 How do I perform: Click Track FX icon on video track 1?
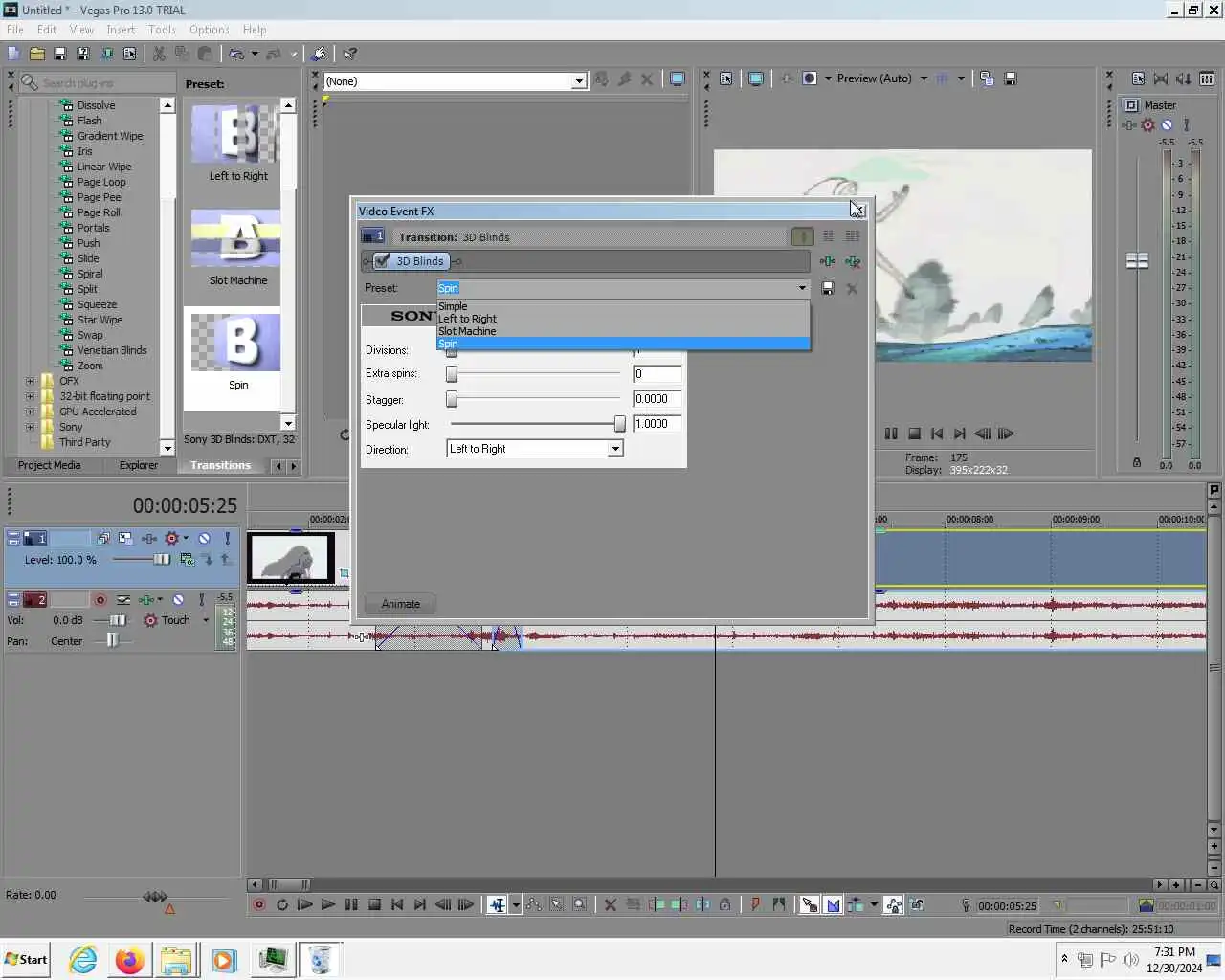(x=149, y=539)
